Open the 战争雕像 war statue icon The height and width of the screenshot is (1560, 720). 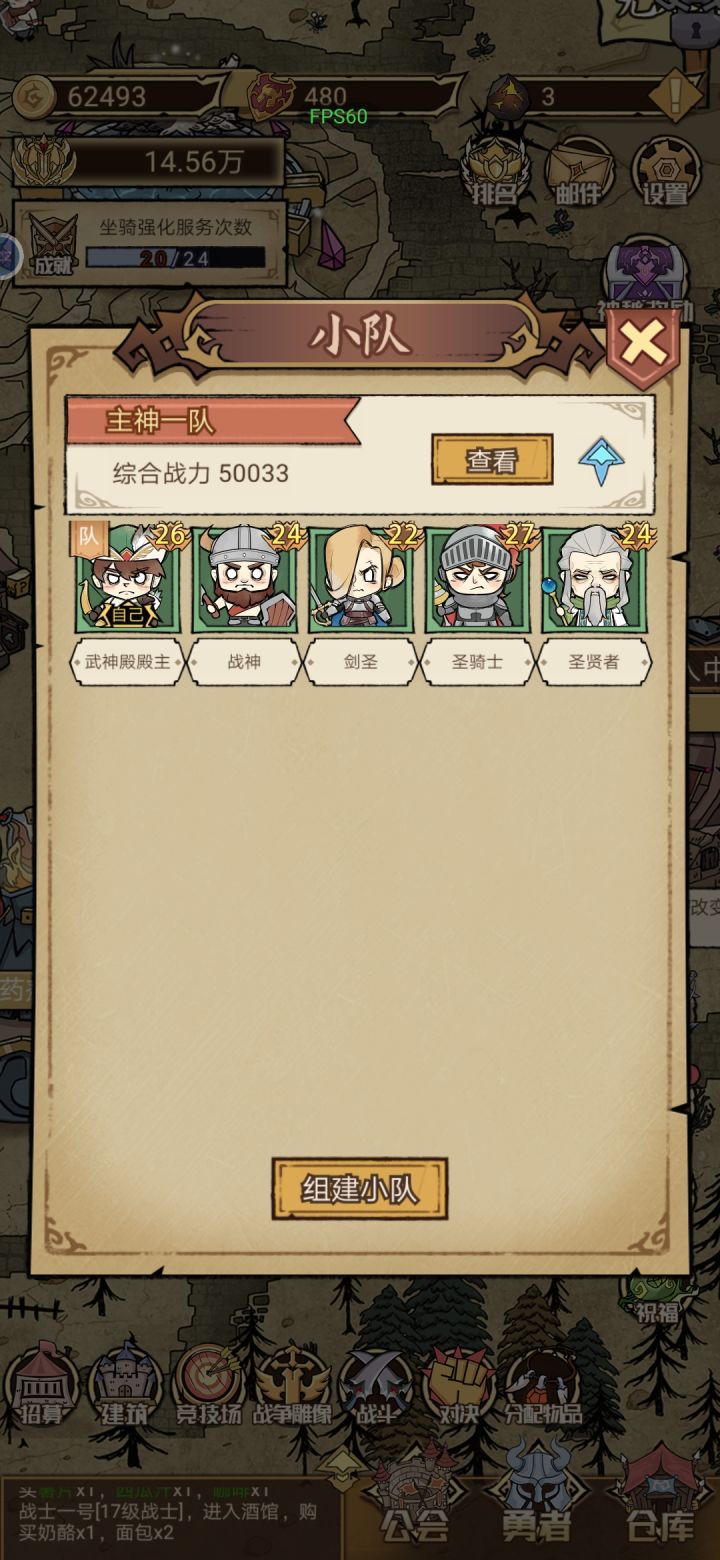tap(292, 1385)
